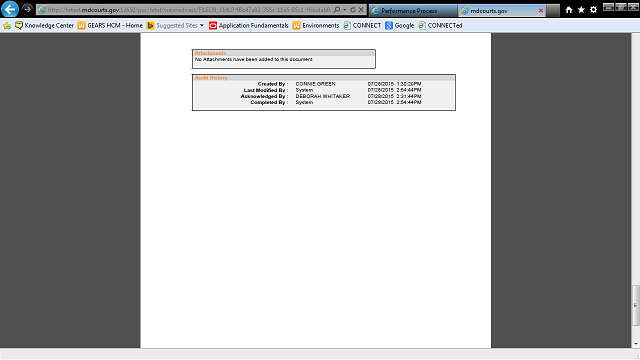Viewport: 640px width, 360px height.
Task: Click the vertical scrollbar thumb
Action: coord(636,305)
